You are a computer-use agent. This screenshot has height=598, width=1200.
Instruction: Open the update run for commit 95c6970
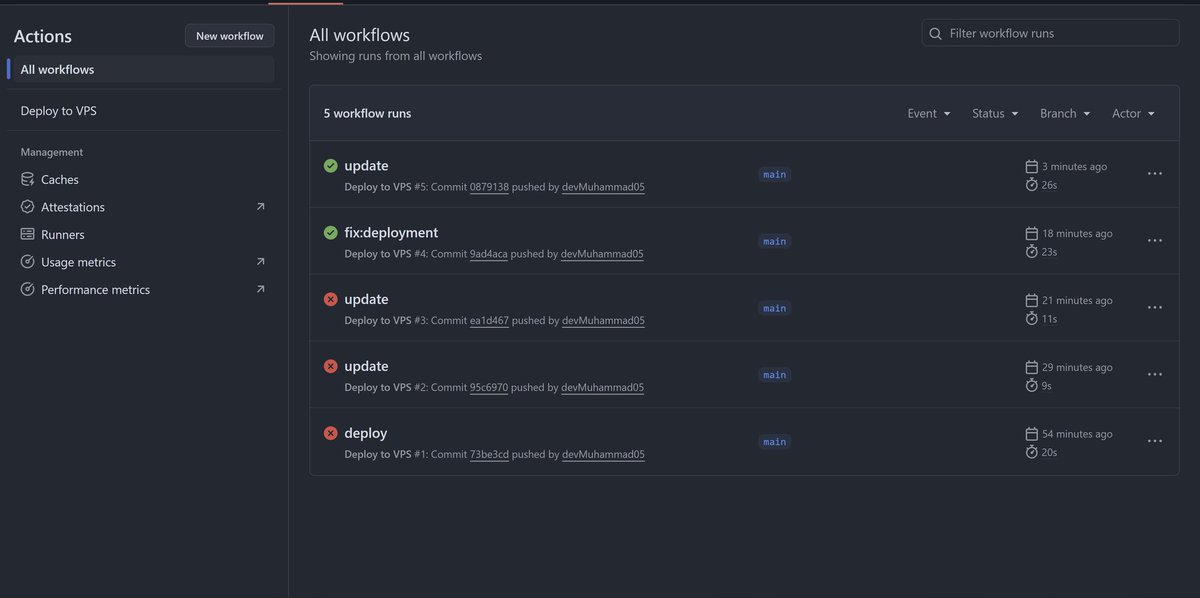(366, 366)
